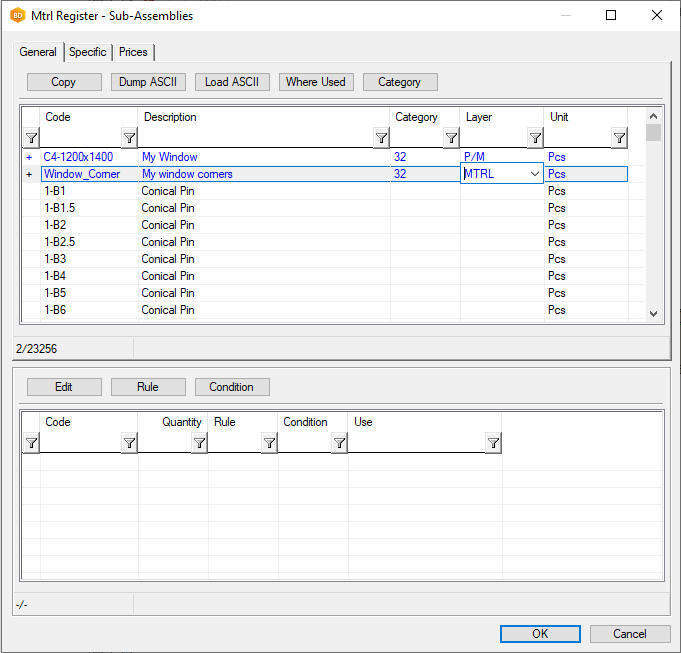This screenshot has height=653, width=681.
Task: Expand the Window_Corner row
Action: pyautogui.click(x=29, y=174)
